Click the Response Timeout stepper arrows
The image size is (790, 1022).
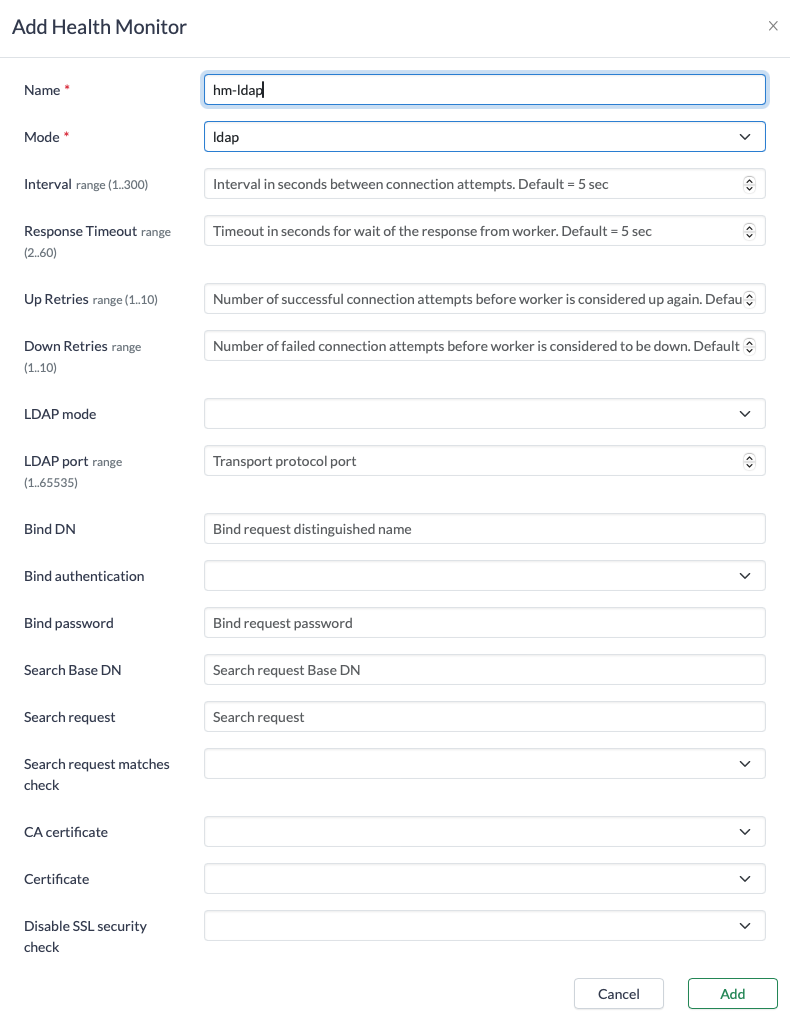(x=749, y=231)
